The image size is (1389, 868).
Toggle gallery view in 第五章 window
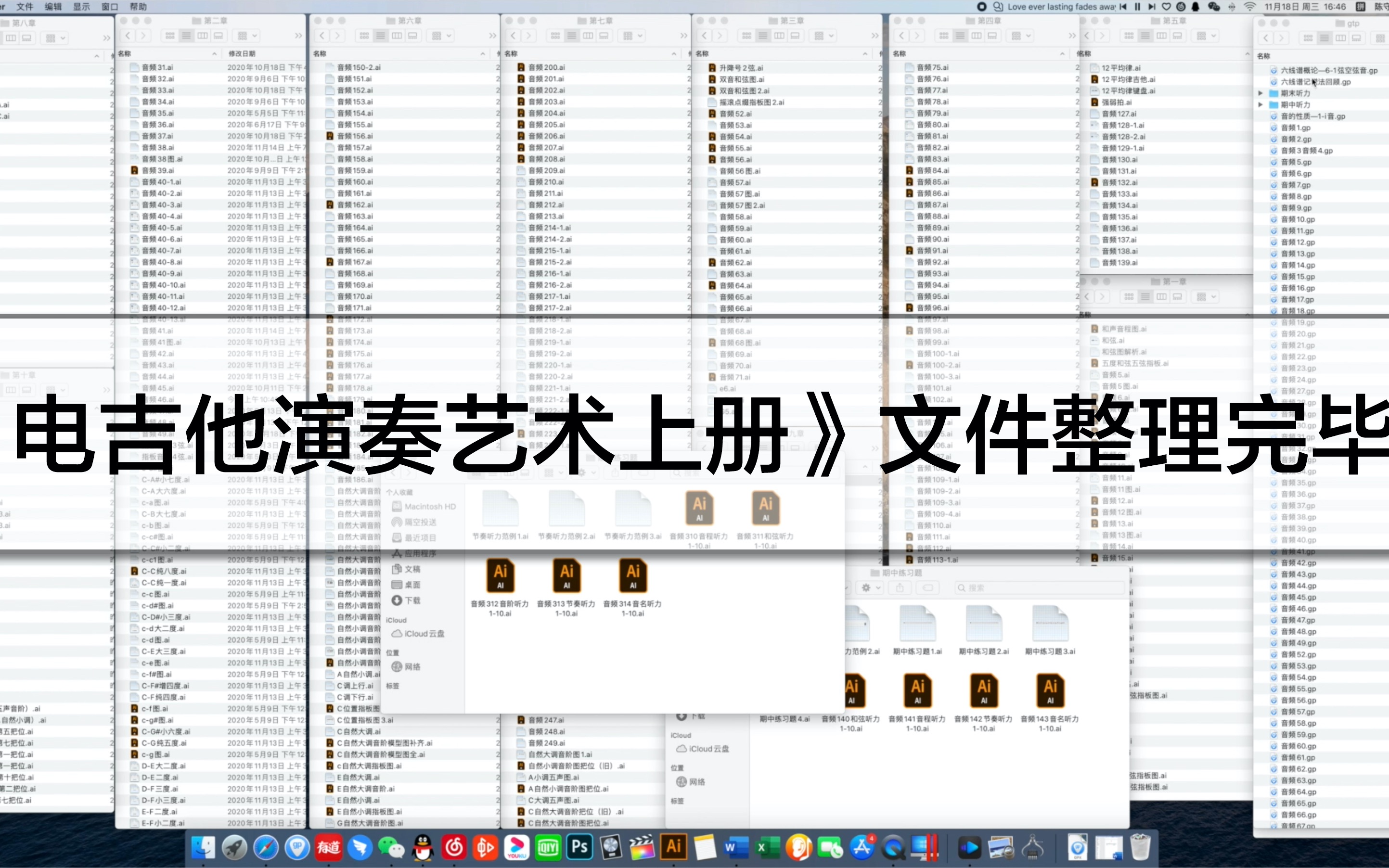coord(1178,36)
